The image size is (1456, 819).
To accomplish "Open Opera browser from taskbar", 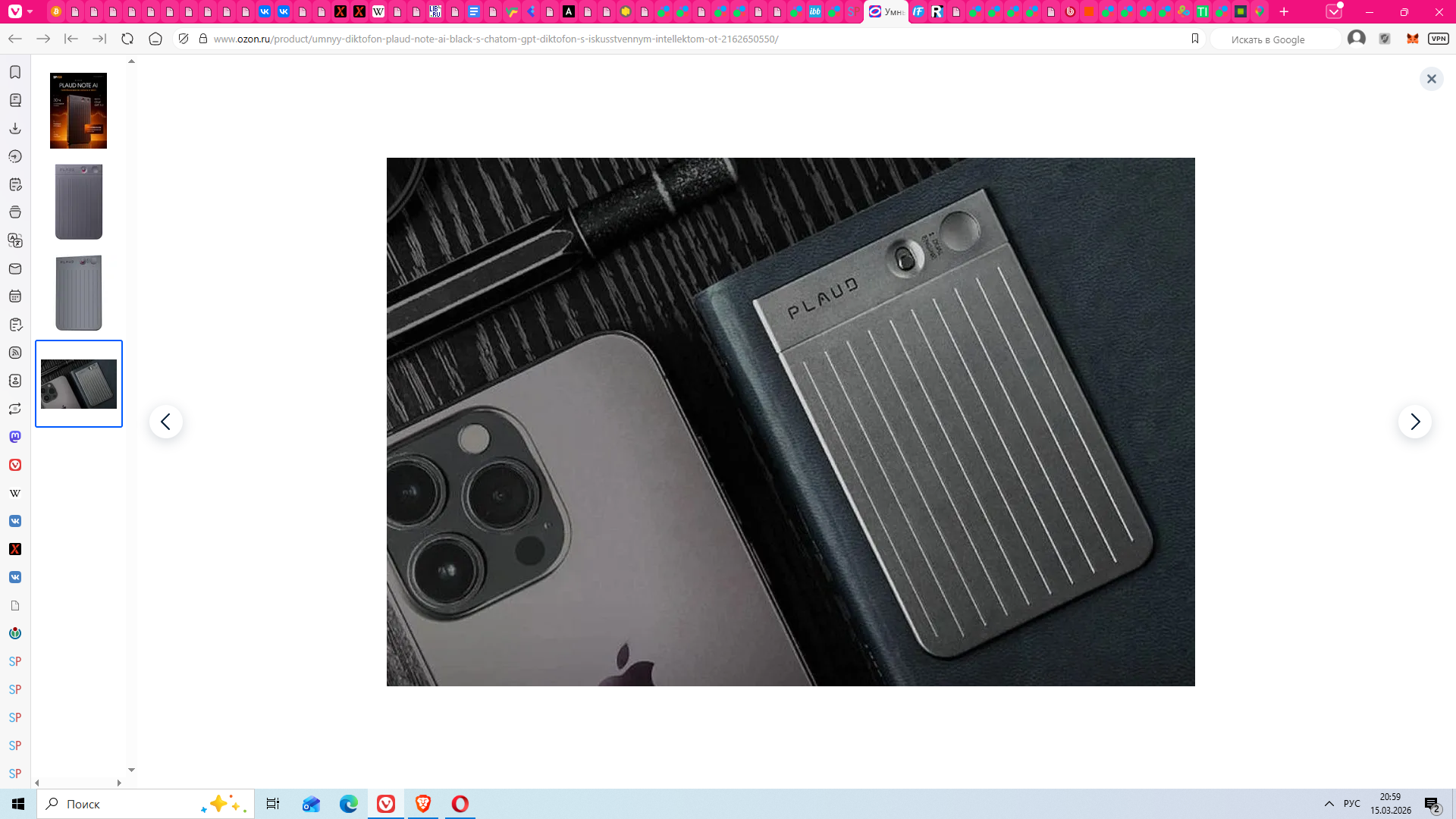I will 460,804.
